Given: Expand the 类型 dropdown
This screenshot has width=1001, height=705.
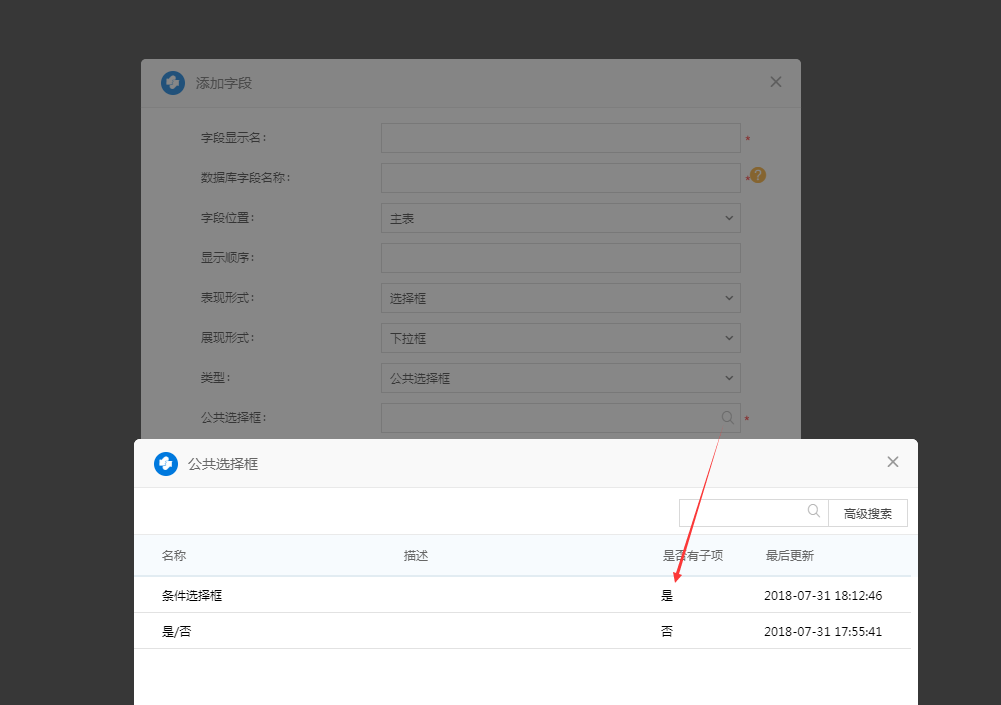Looking at the screenshot, I should (x=560, y=378).
